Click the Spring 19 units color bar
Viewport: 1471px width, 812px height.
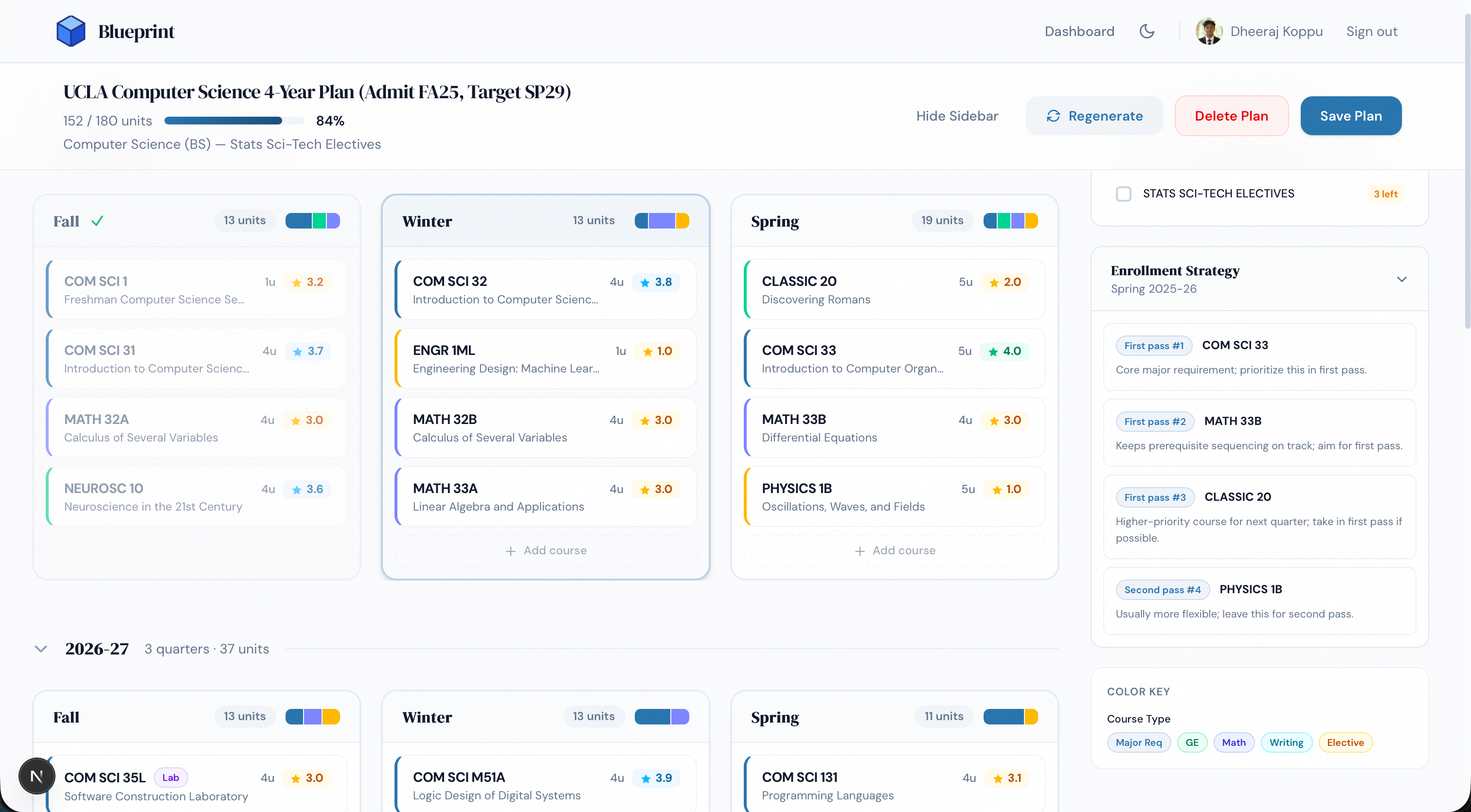[x=1010, y=221]
